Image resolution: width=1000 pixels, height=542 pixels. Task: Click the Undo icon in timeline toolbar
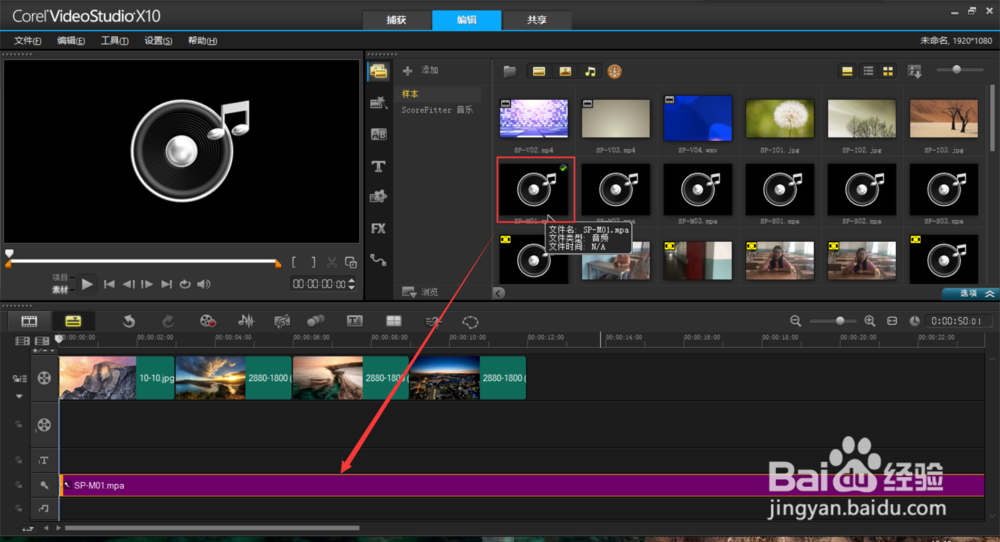coord(129,321)
